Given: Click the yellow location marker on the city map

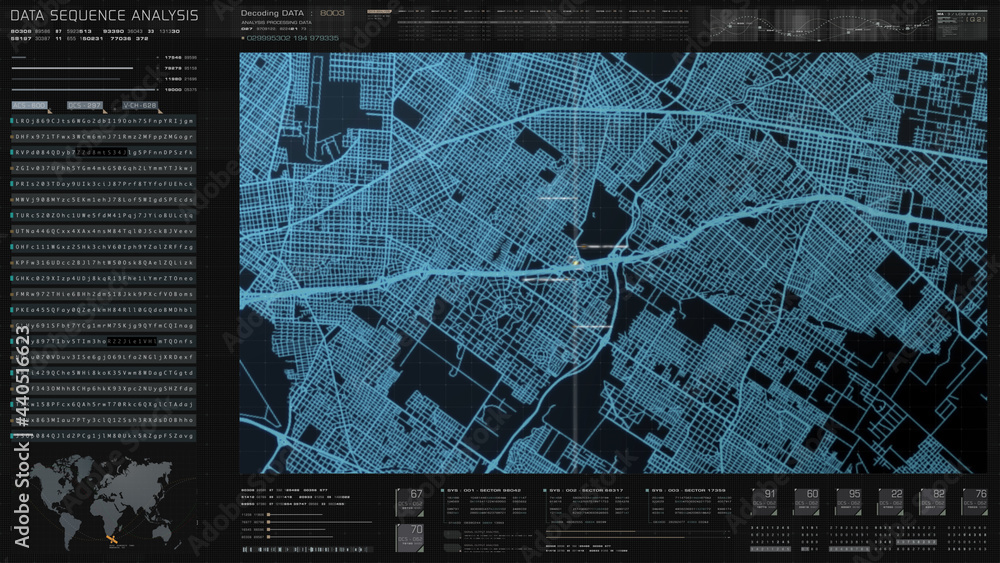Looking at the screenshot, I should tap(575, 262).
